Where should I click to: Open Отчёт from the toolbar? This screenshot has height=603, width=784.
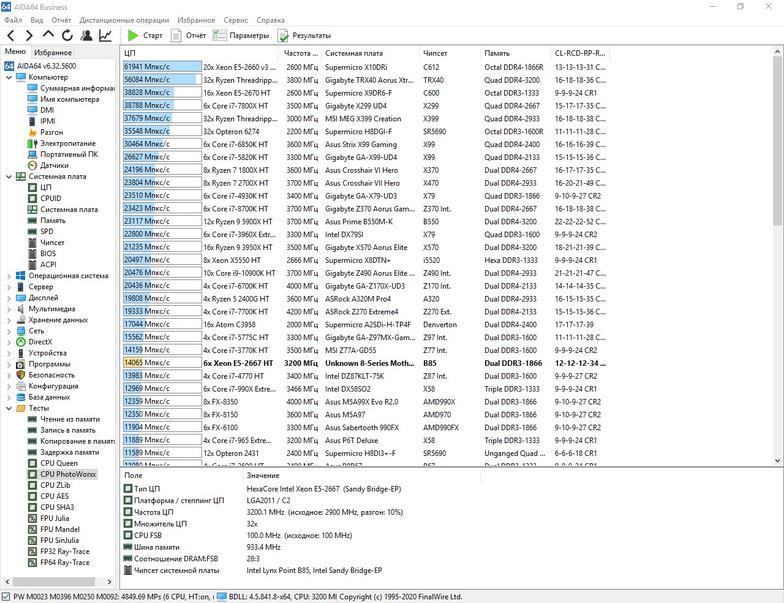(188, 36)
